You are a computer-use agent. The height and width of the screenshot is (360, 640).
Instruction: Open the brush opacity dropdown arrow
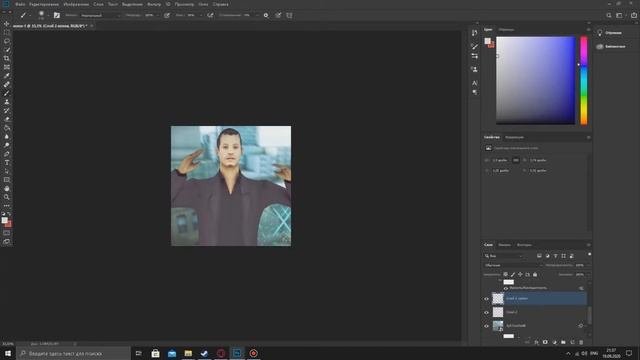coord(158,15)
